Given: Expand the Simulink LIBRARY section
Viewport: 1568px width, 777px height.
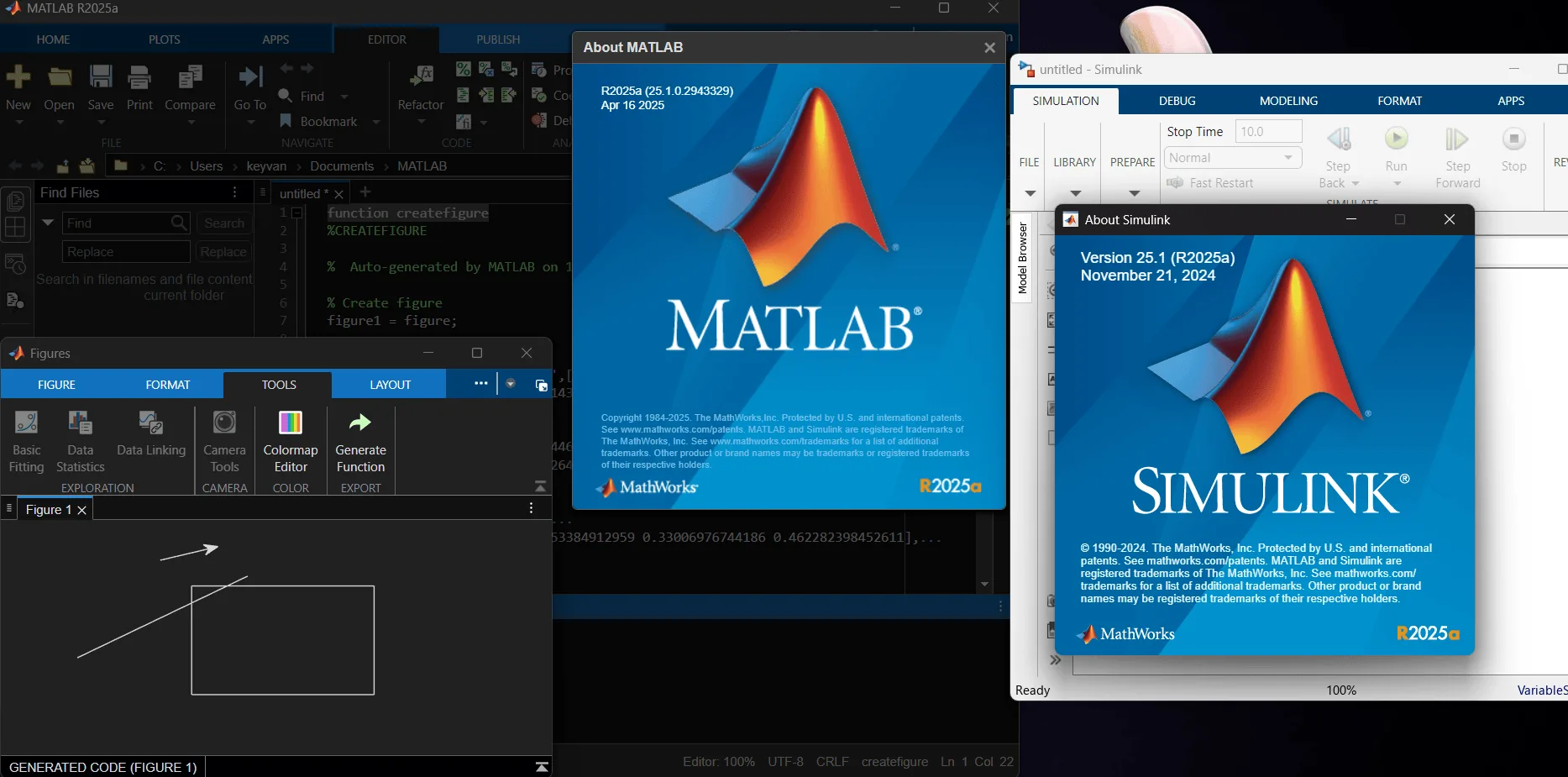Looking at the screenshot, I should pos(1075,193).
